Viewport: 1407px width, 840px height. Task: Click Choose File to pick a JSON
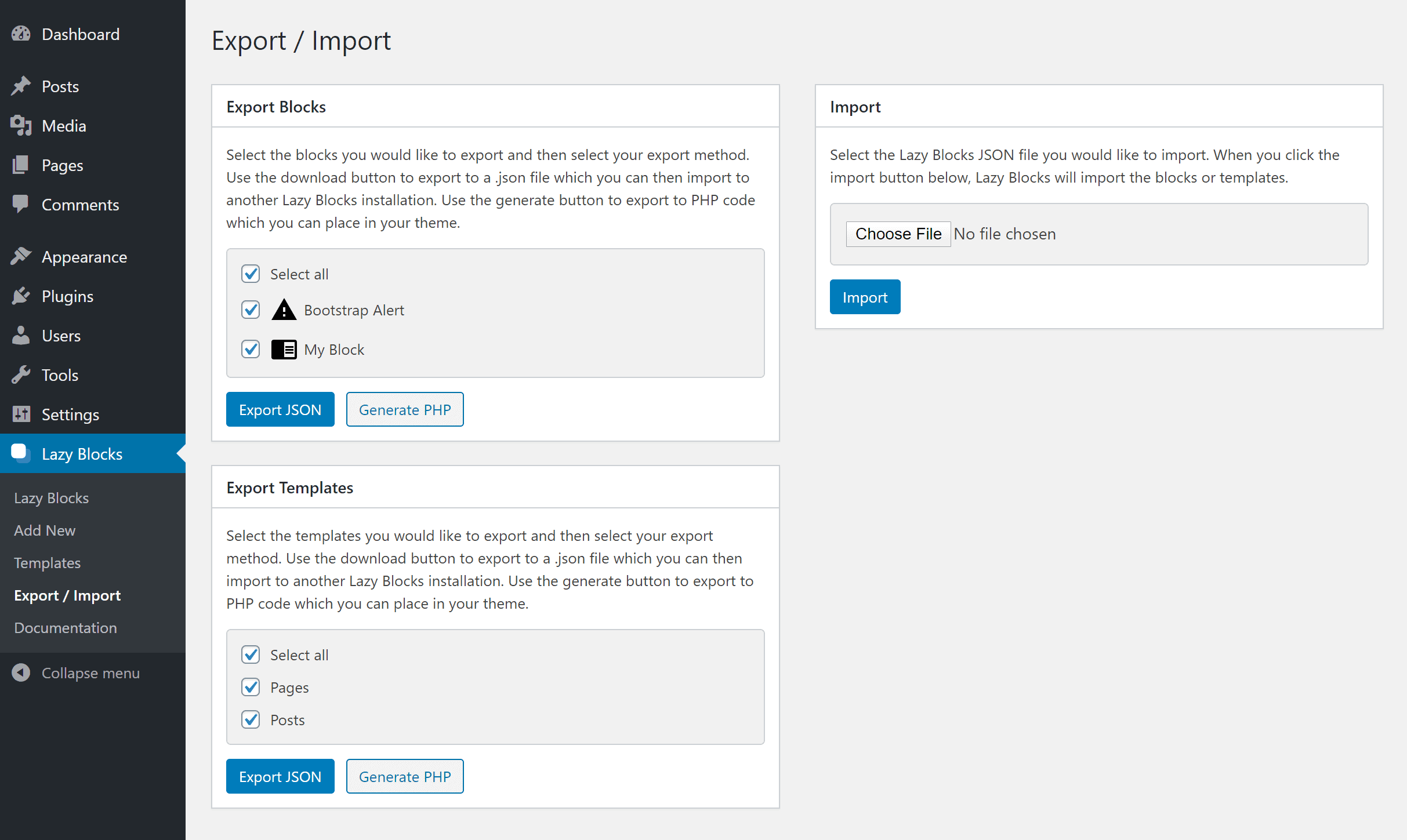(x=898, y=234)
